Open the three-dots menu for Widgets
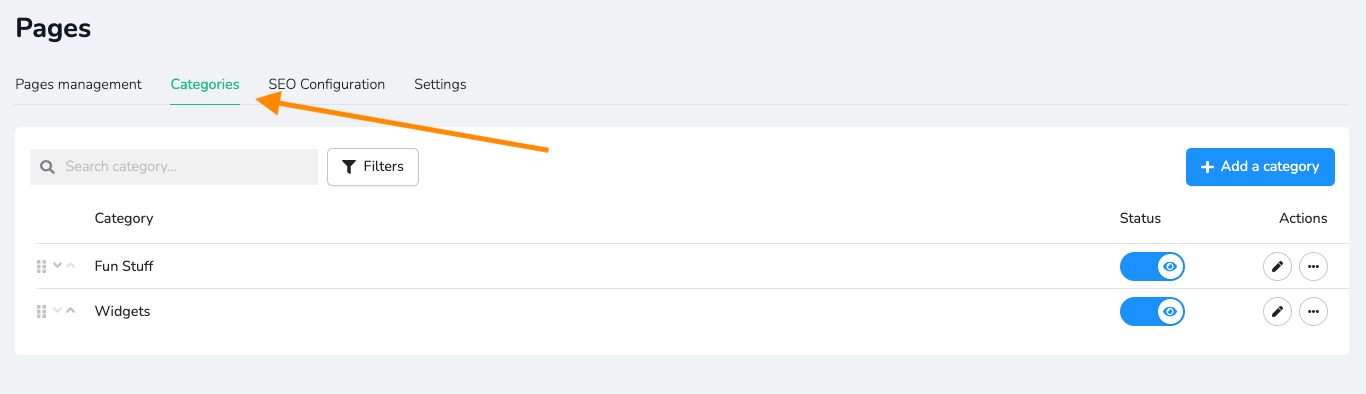This screenshot has height=394, width=1366. coord(1313,311)
